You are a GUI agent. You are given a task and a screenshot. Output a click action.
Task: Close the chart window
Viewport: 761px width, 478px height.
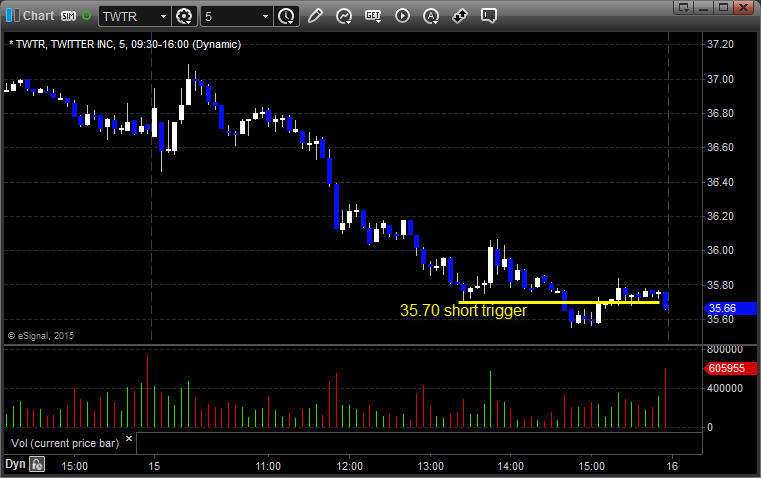tap(743, 7)
